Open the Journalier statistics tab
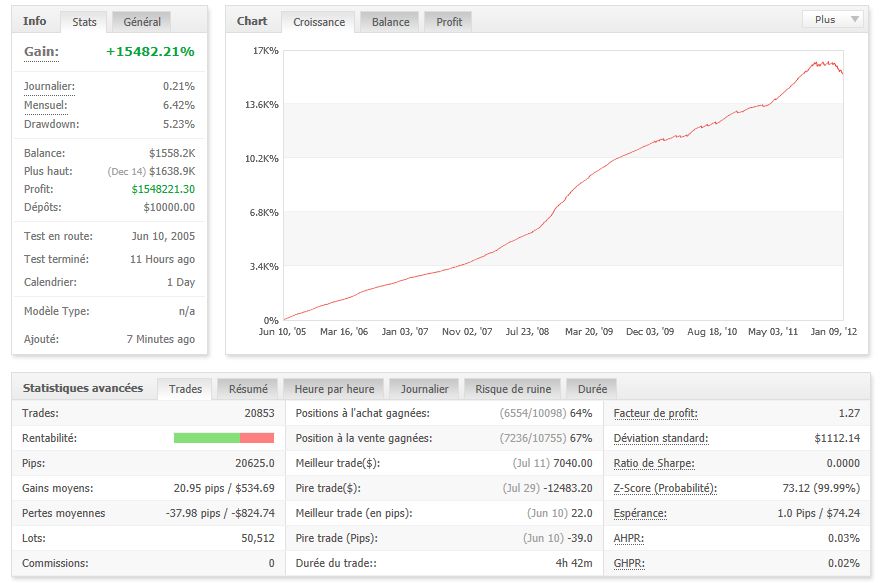This screenshot has height=583, width=889. [x=424, y=388]
